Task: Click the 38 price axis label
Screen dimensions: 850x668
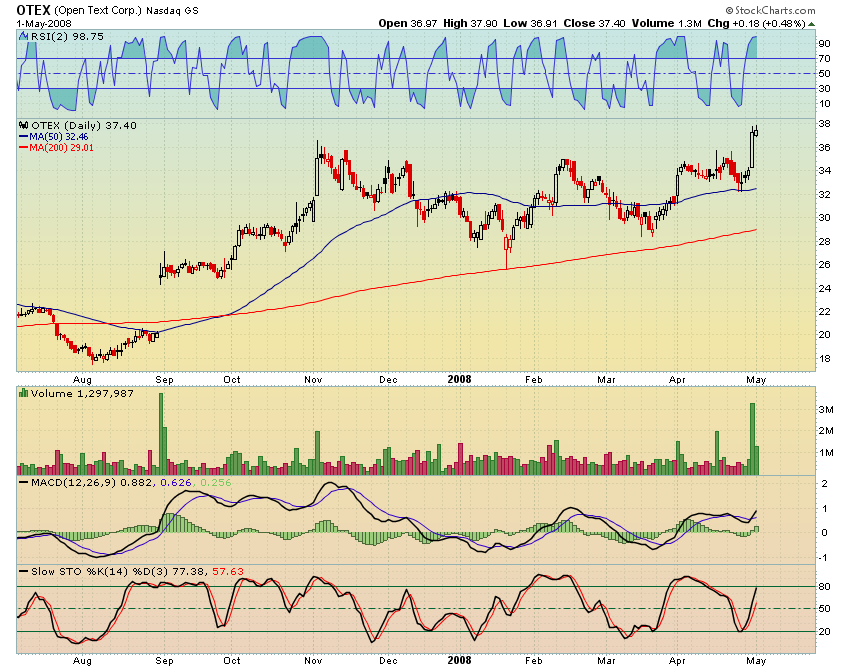Action: tap(825, 124)
